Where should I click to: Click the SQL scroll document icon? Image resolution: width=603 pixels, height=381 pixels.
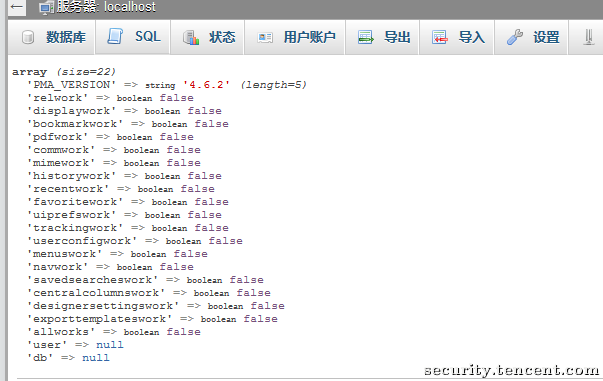click(115, 37)
